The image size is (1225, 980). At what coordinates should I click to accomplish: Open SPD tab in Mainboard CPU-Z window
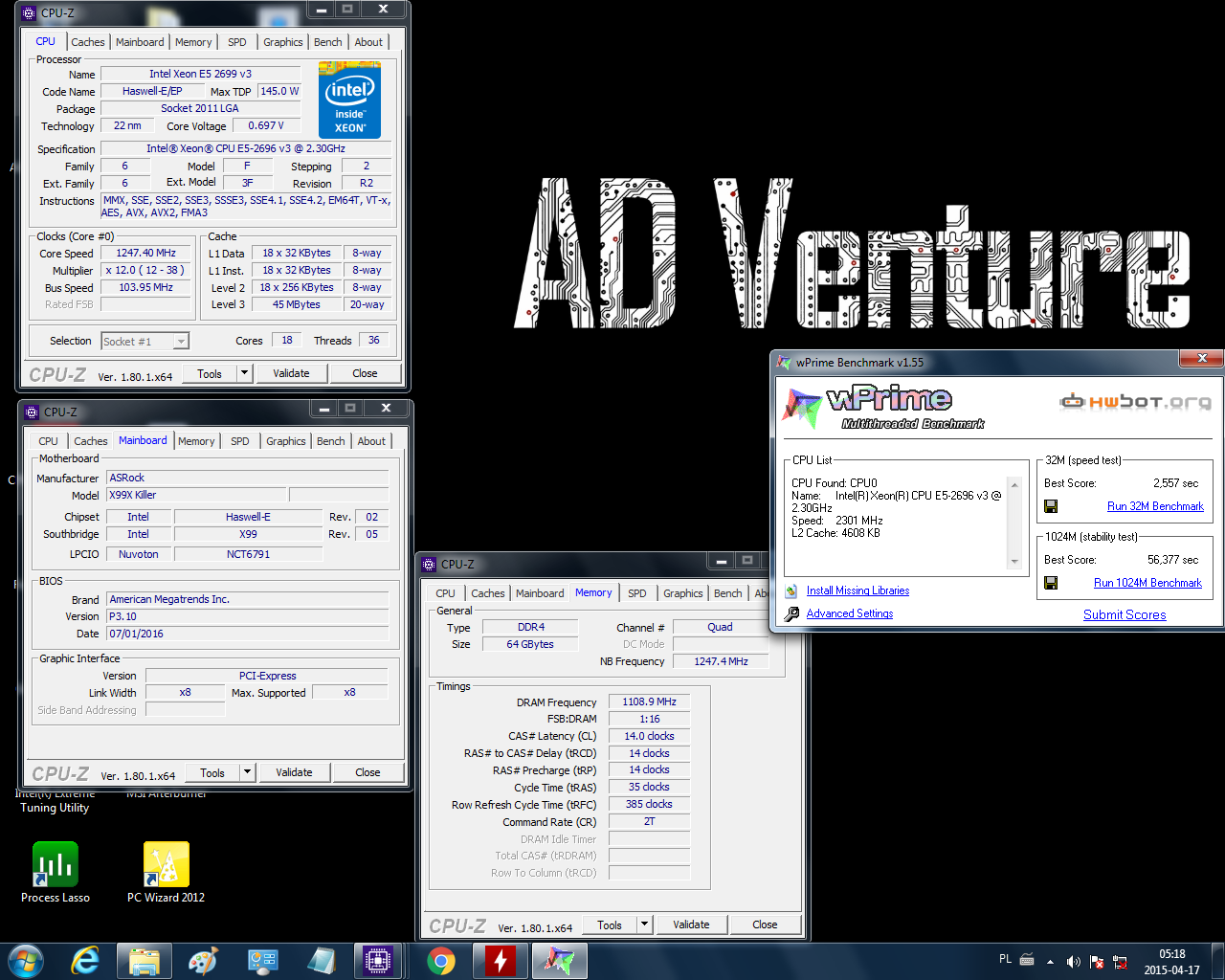coord(240,441)
